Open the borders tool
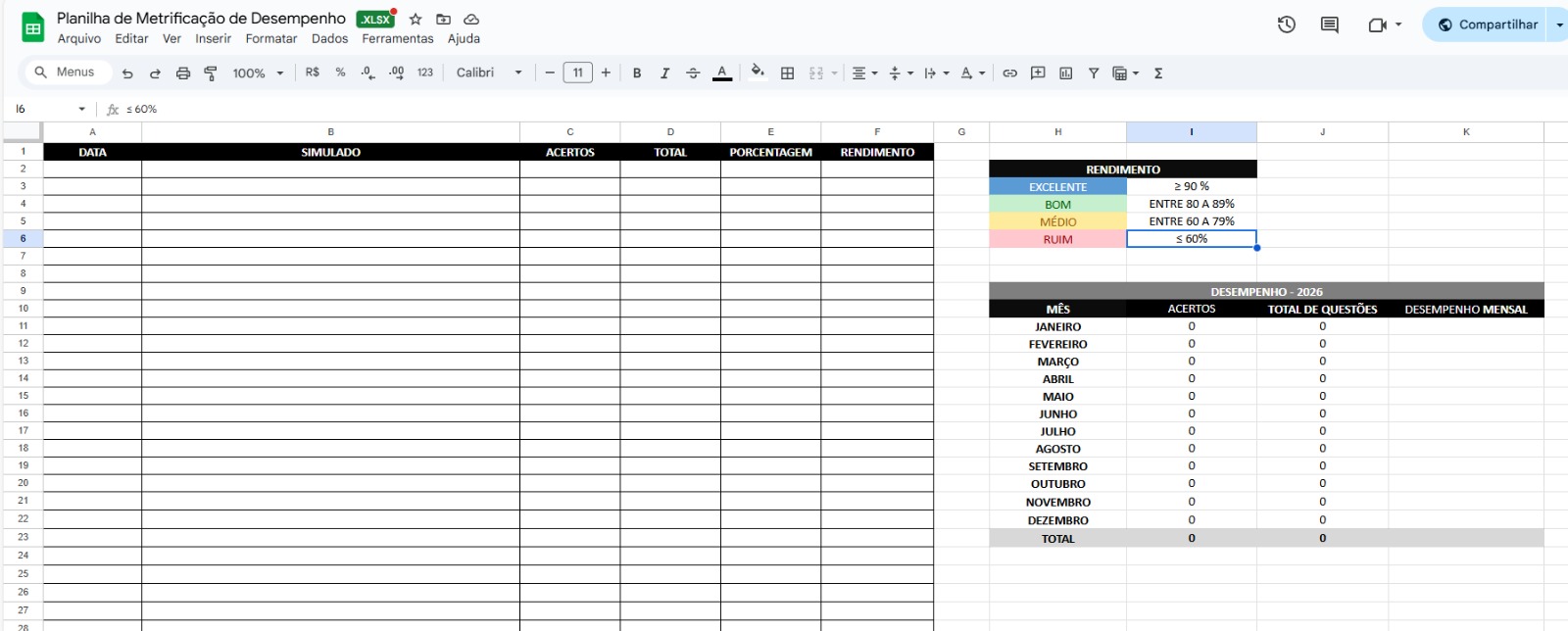This screenshot has width=1568, height=631. point(787,73)
